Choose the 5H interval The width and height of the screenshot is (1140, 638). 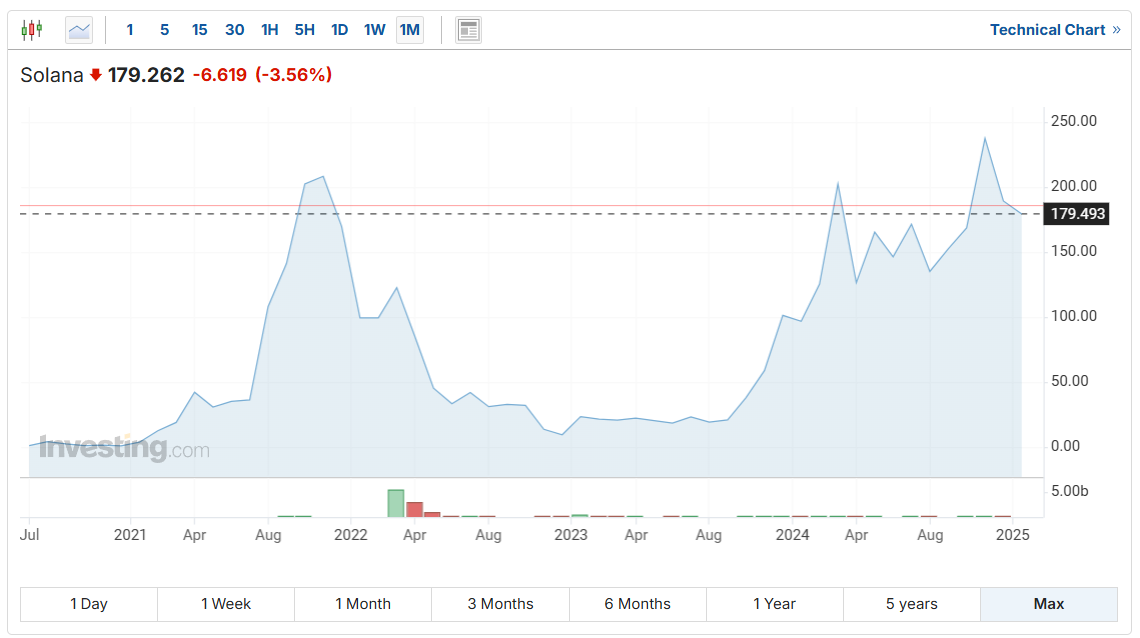click(x=305, y=30)
